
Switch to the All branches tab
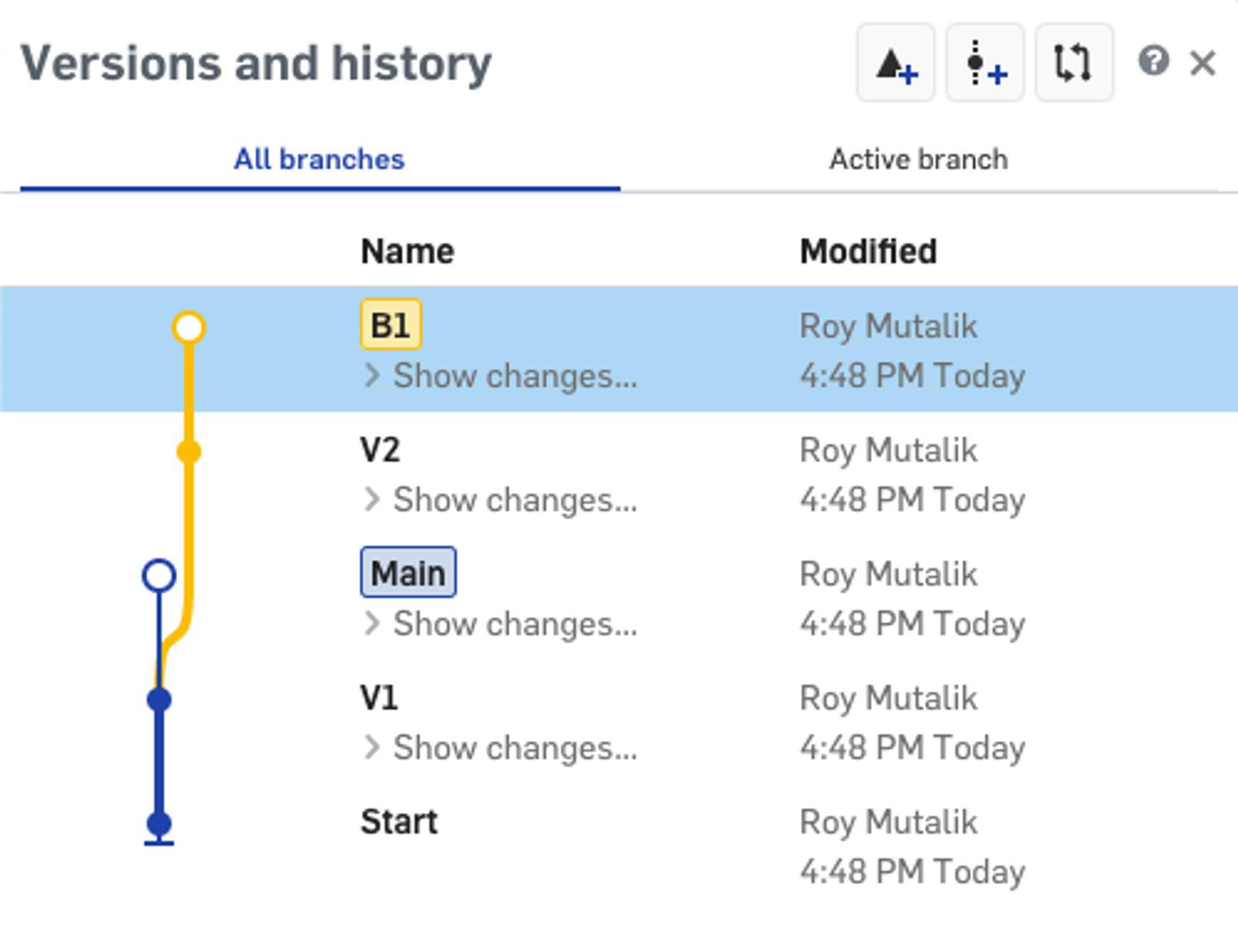pyautogui.click(x=319, y=159)
